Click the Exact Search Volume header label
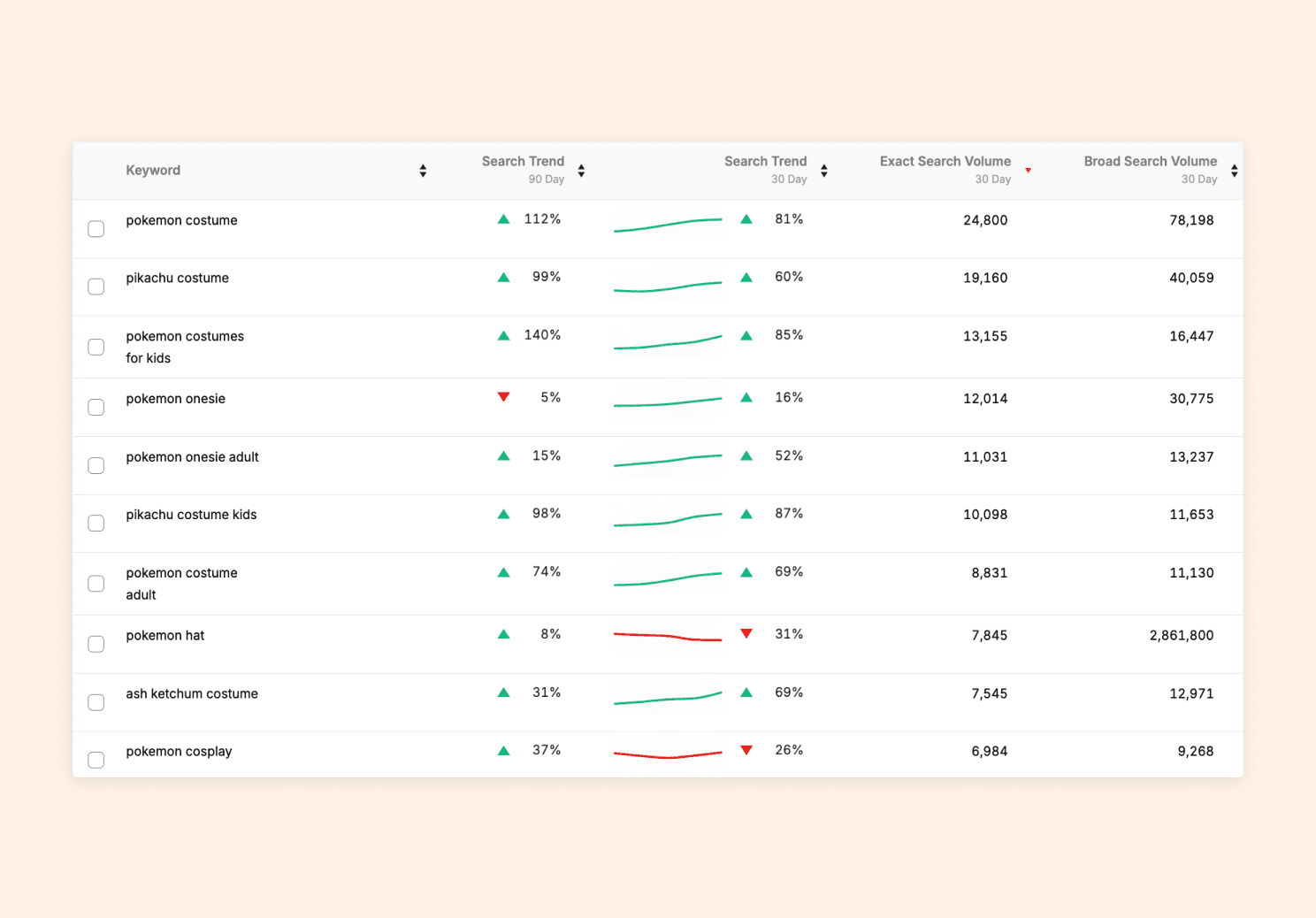Viewport: 1316px width, 918px height. [x=945, y=162]
